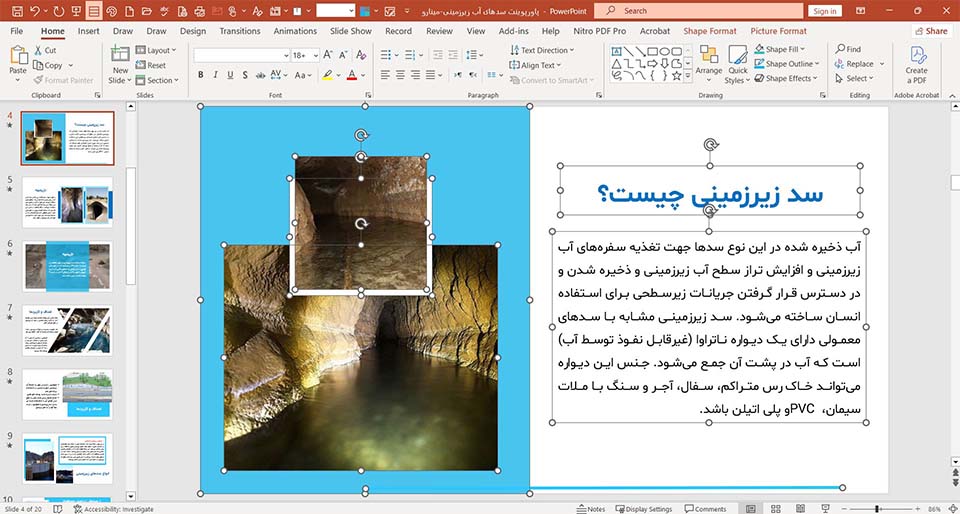The height and width of the screenshot is (514, 960).
Task: Toggle strikethrough formatting
Action: click(x=260, y=75)
